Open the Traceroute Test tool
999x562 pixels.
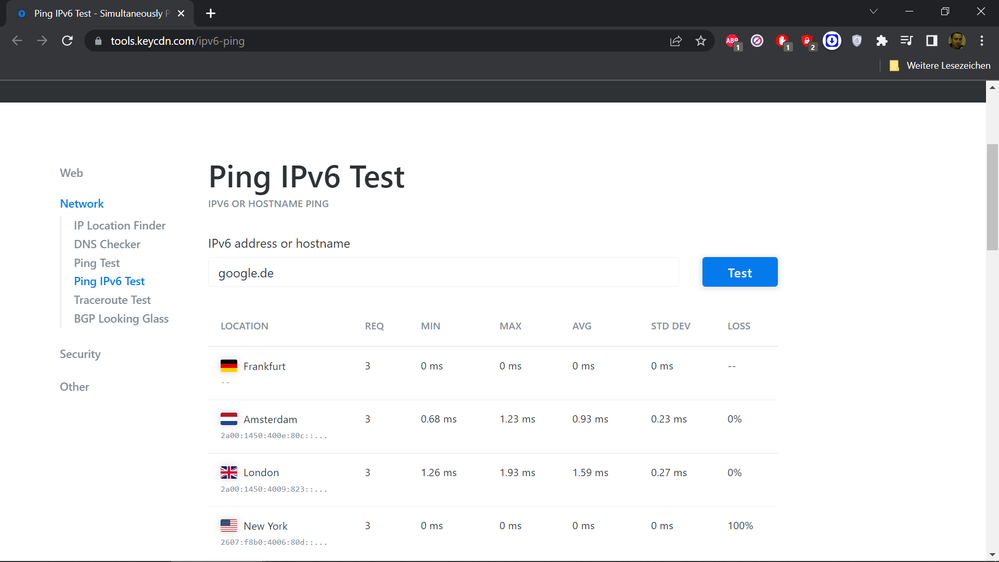tap(112, 300)
